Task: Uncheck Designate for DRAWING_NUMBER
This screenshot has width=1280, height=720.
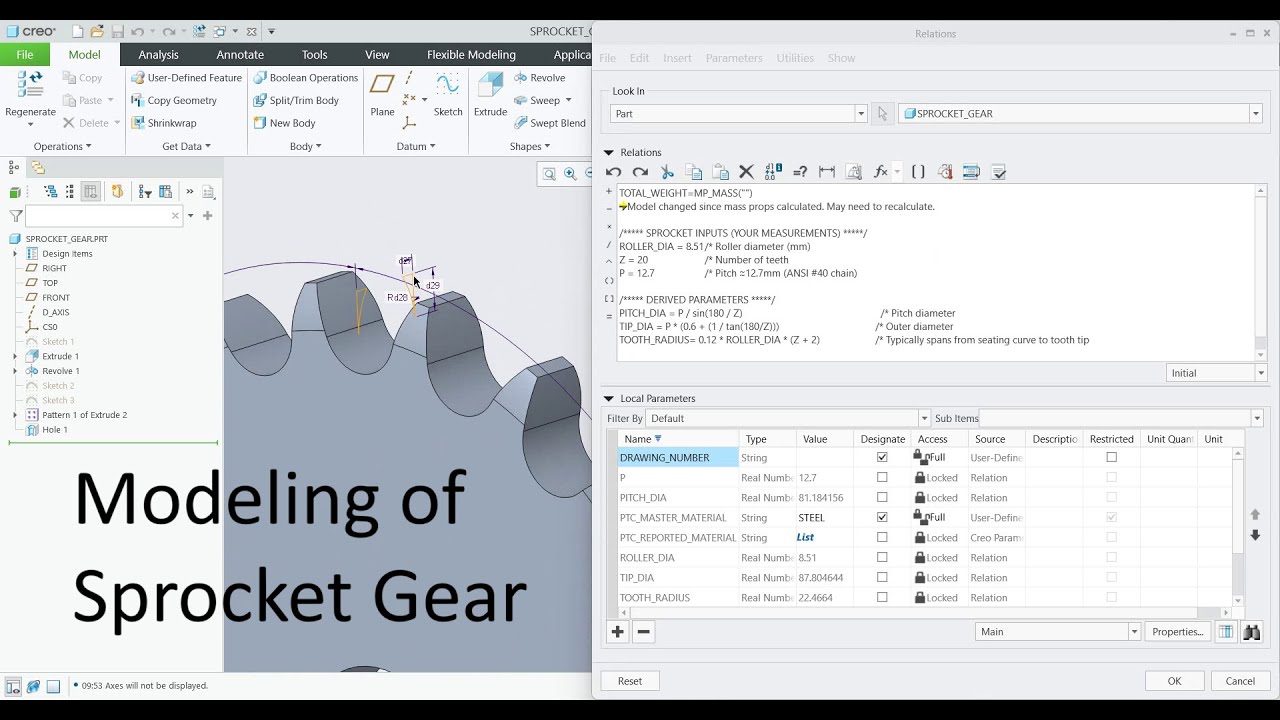Action: coord(882,457)
